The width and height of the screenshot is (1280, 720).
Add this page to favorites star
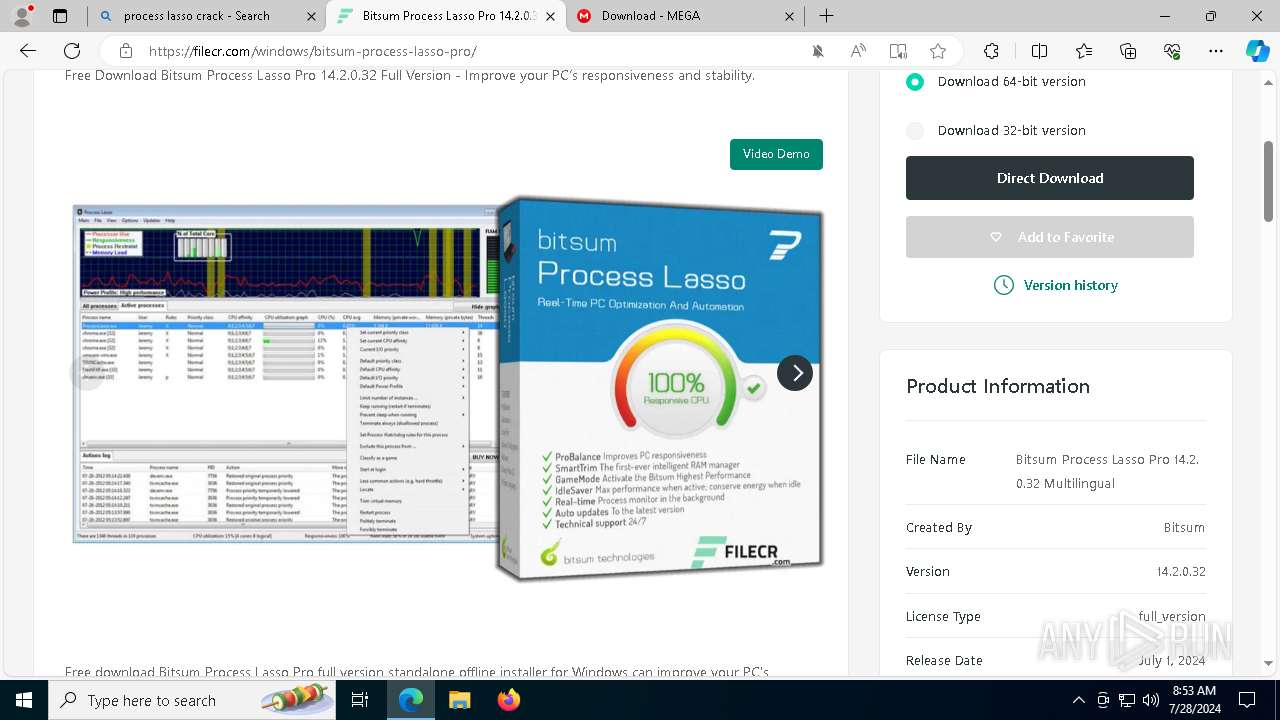click(x=937, y=51)
